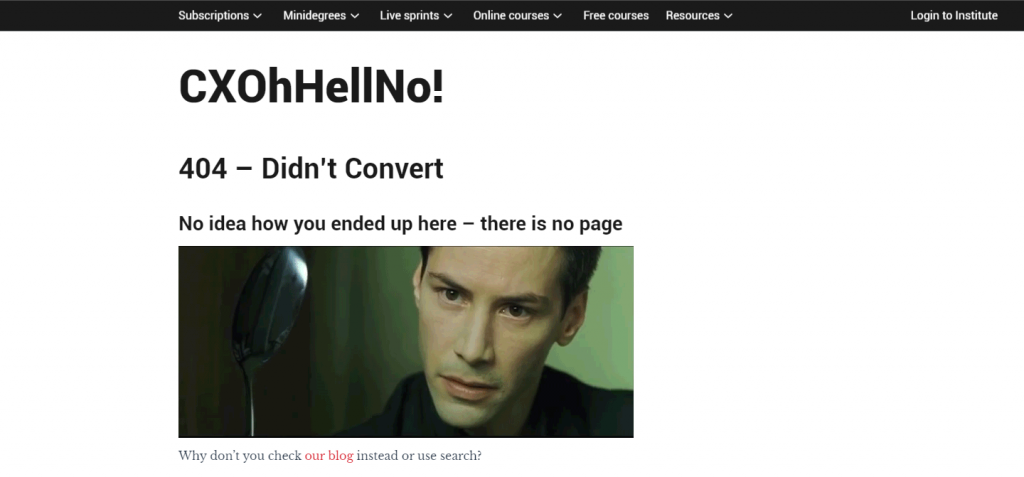Click Login to Institute
Viewport: 1024px width, 477px height.
pos(954,16)
